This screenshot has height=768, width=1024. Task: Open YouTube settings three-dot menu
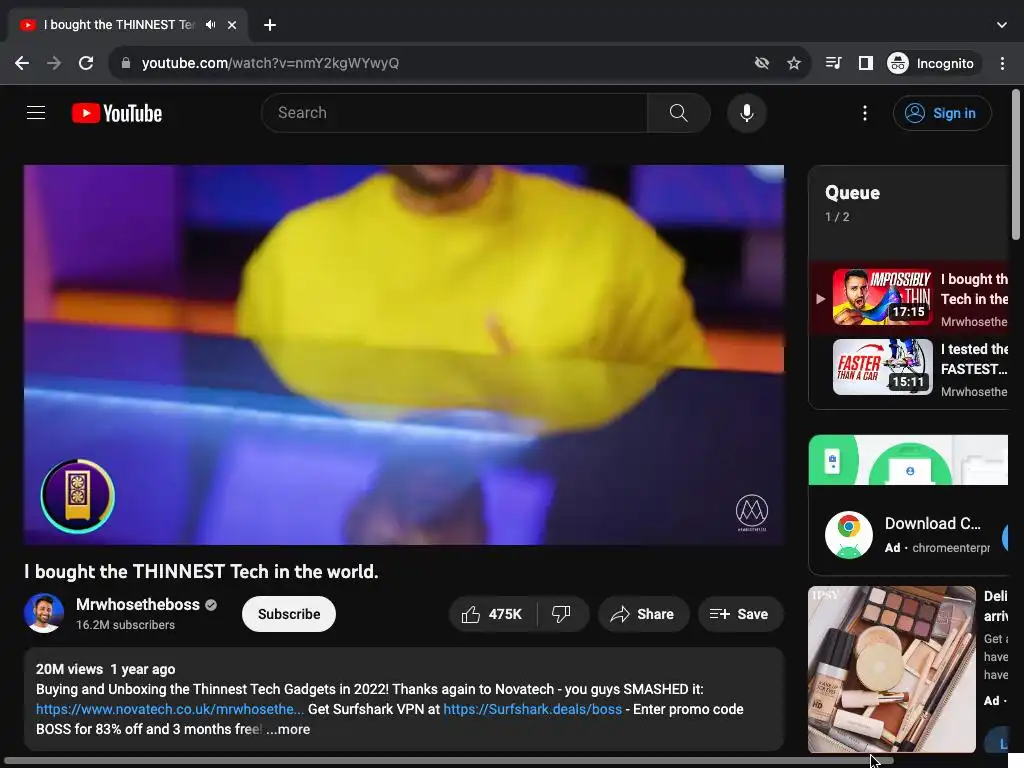(x=865, y=113)
